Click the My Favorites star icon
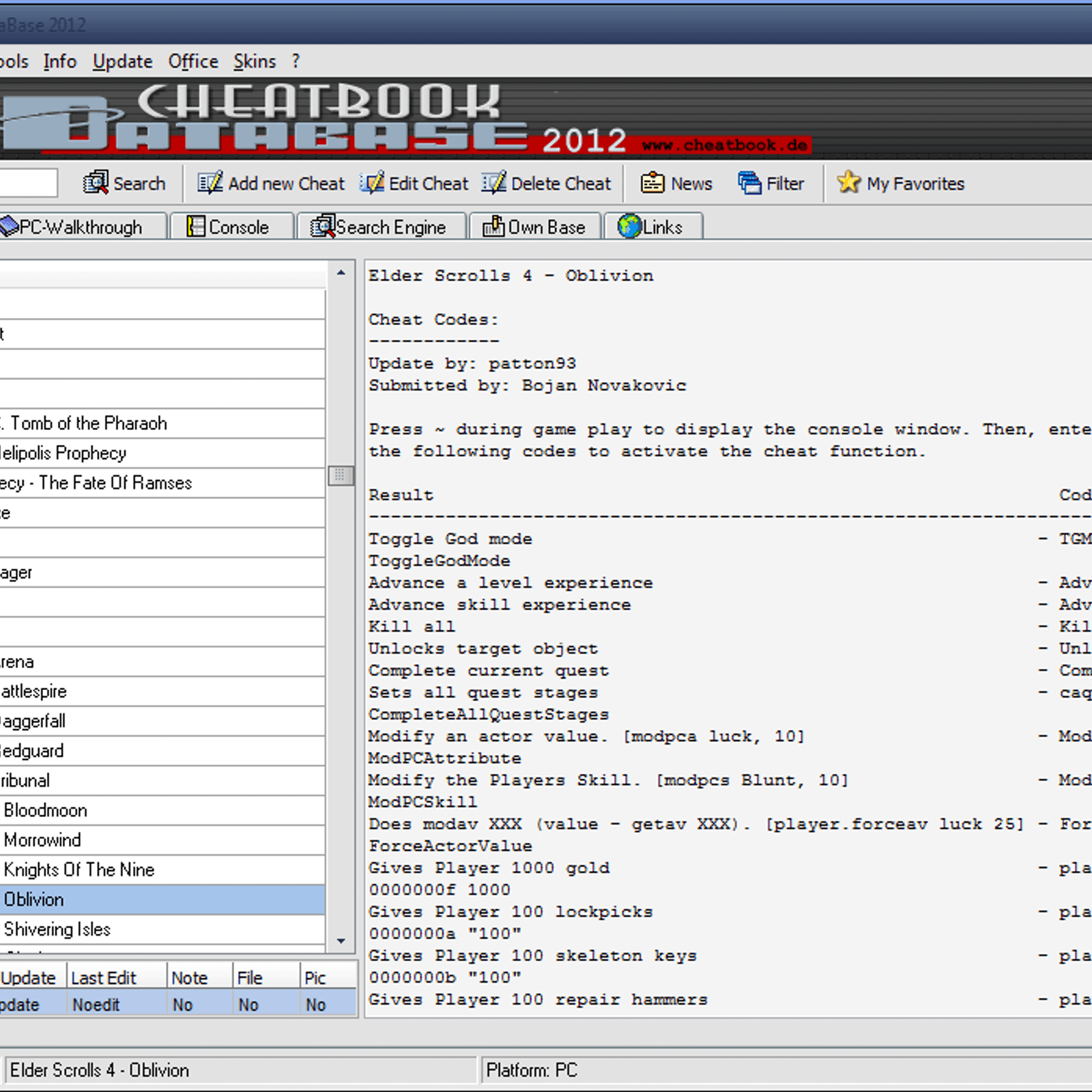The height and width of the screenshot is (1092, 1092). tap(848, 182)
